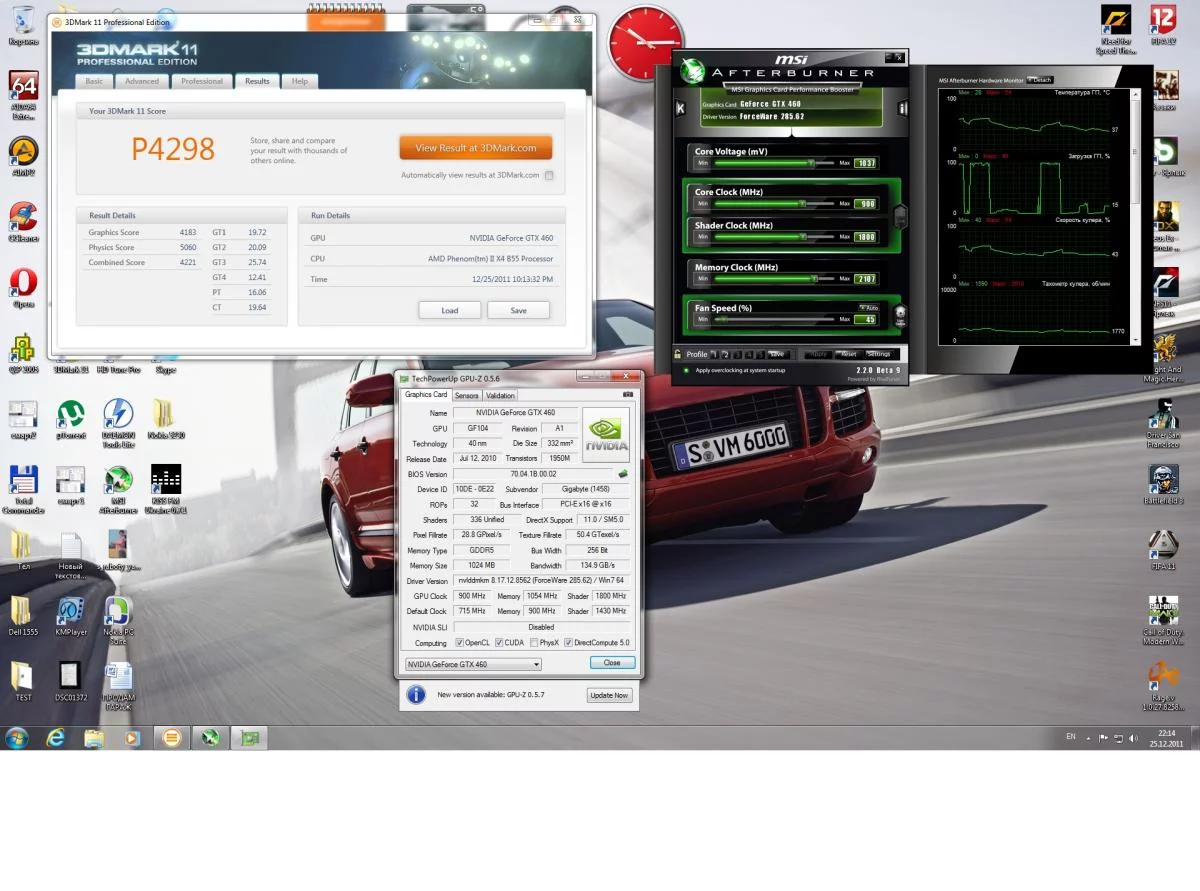Toggle the DirectCompute 5.0 checkbox

click(x=568, y=643)
